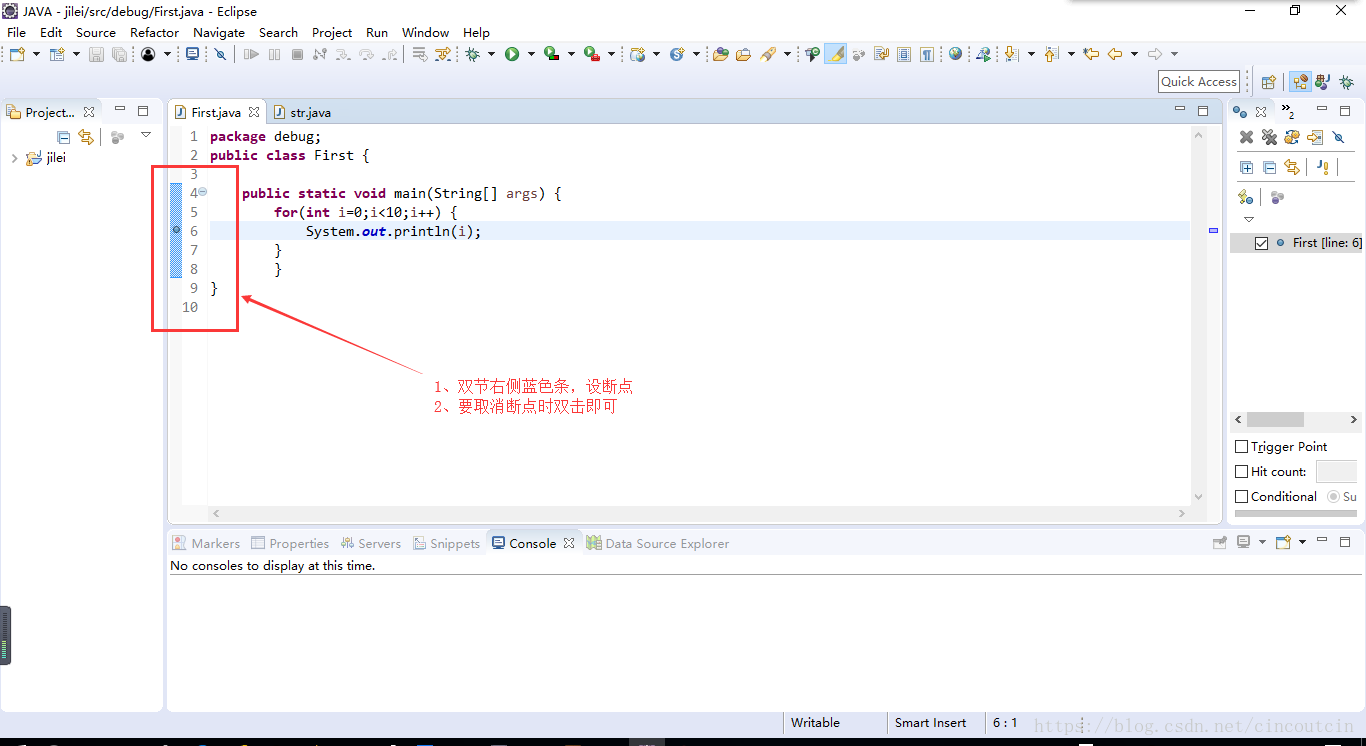The image size is (1366, 746).
Task: Click the Debug bug icon in toolbar
Action: (x=472, y=54)
